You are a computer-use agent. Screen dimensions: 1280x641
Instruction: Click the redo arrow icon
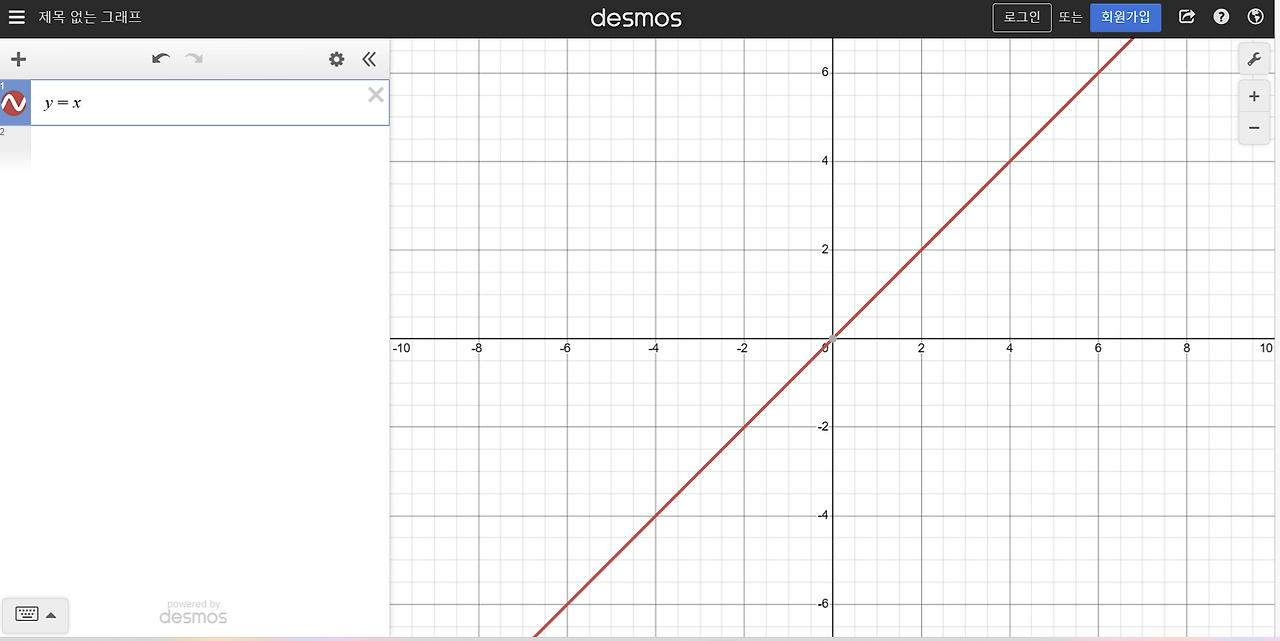(x=192, y=59)
